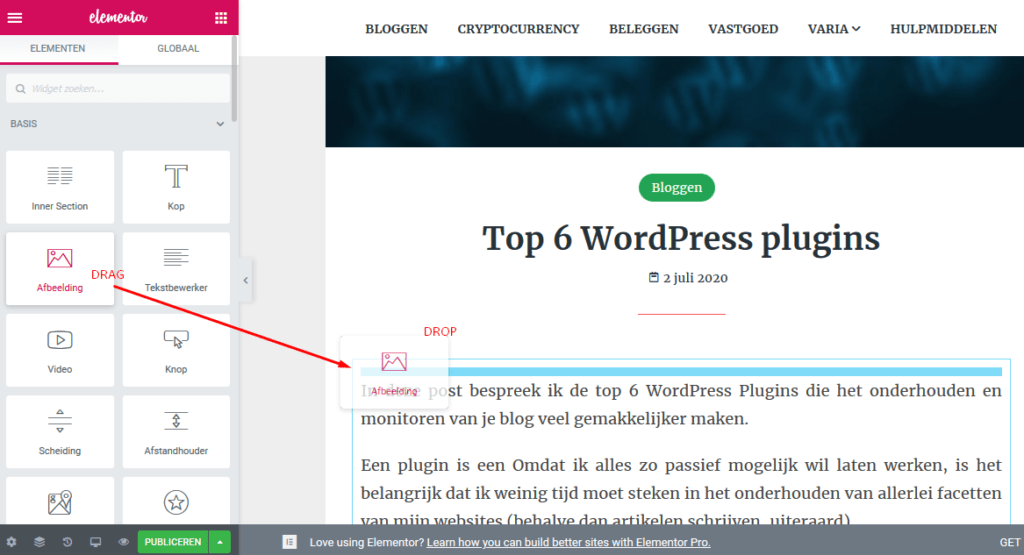Viewport: 1024px width, 555px height.
Task: Select the Inner Section widget
Action: (60, 187)
